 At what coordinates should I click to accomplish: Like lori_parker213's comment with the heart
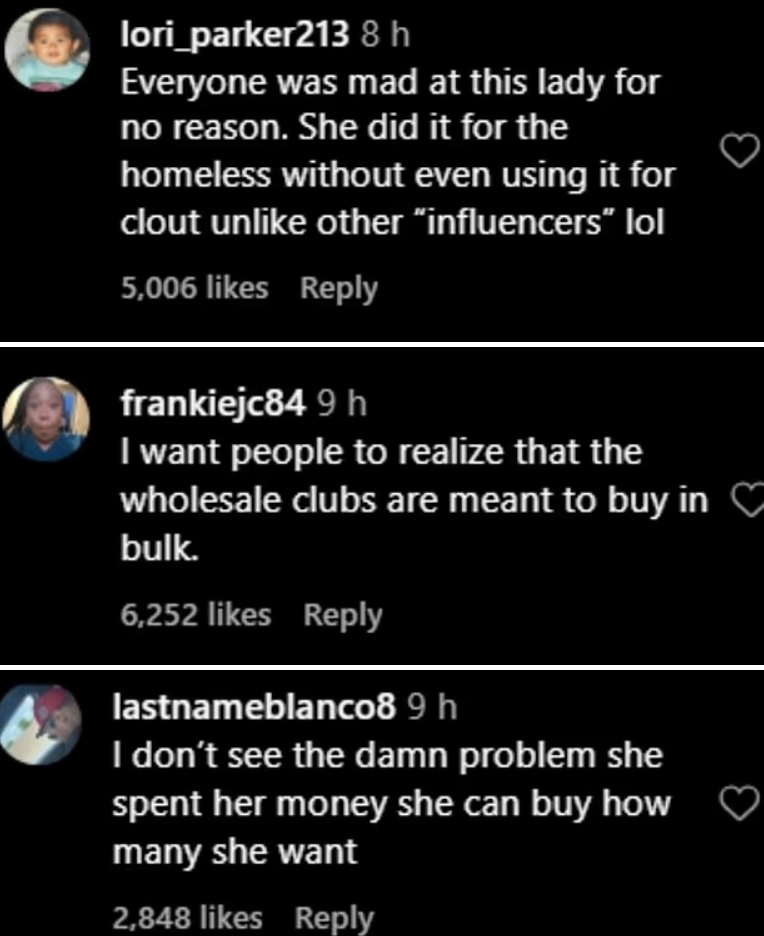736,153
